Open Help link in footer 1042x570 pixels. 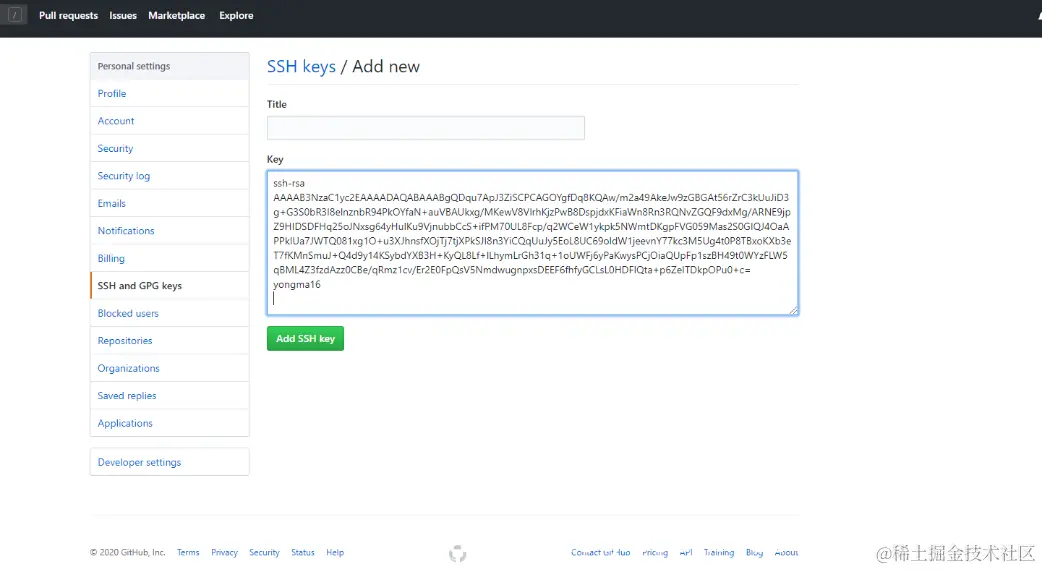(335, 553)
